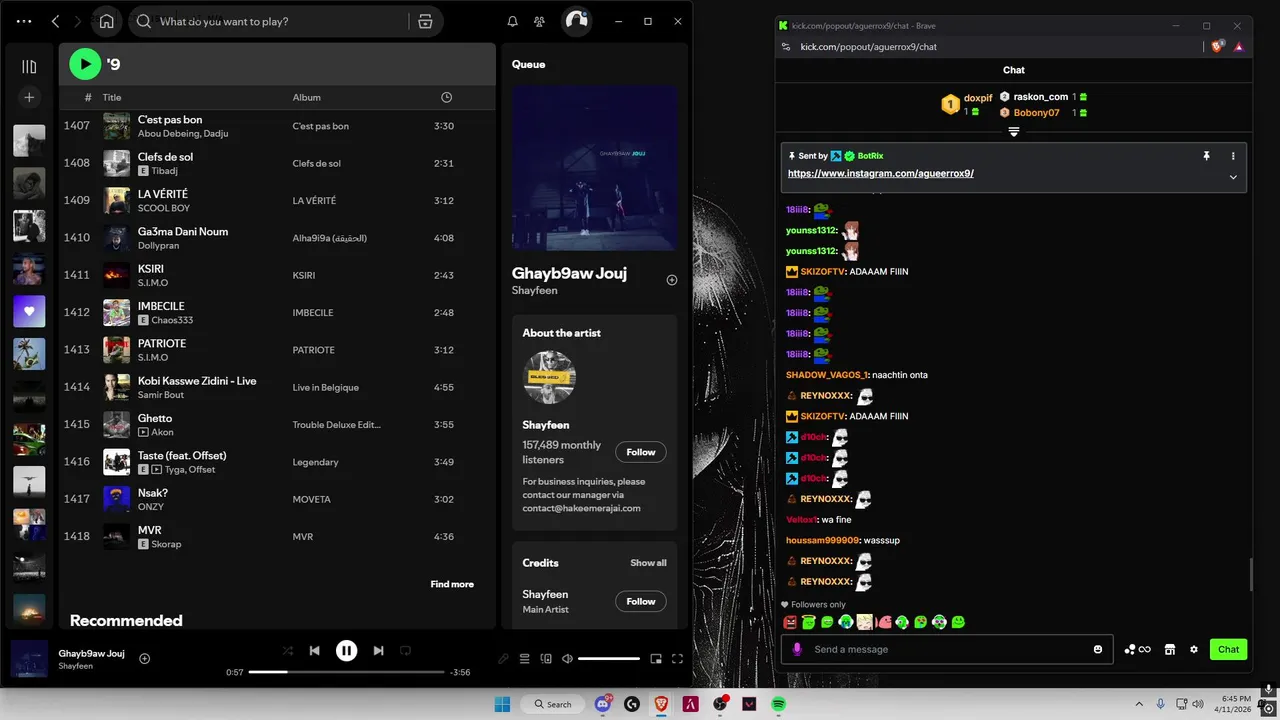Expand Your Library sidebar icon
Image resolution: width=1280 pixels, height=720 pixels.
click(29, 66)
